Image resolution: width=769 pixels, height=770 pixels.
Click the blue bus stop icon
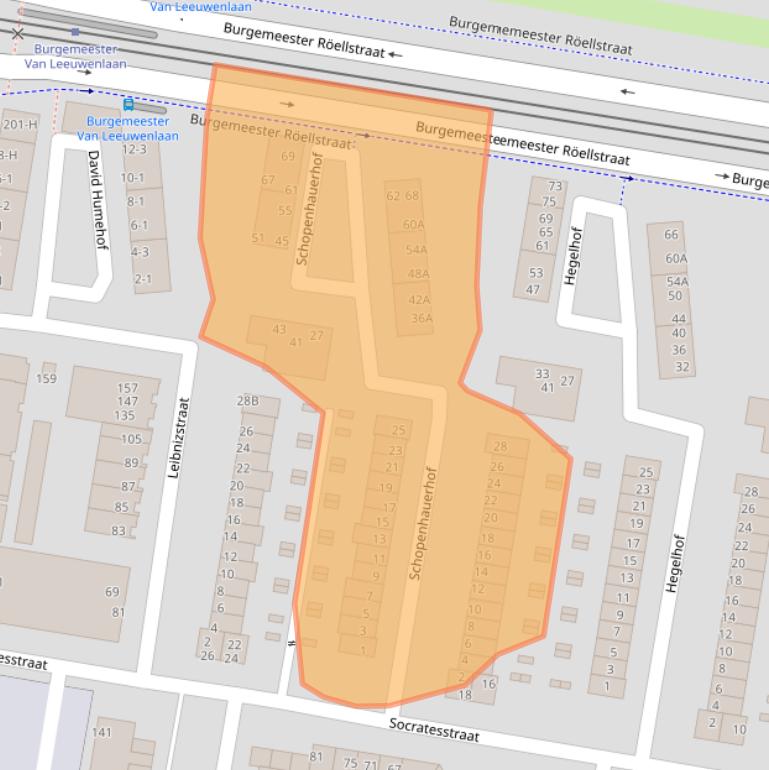(128, 105)
